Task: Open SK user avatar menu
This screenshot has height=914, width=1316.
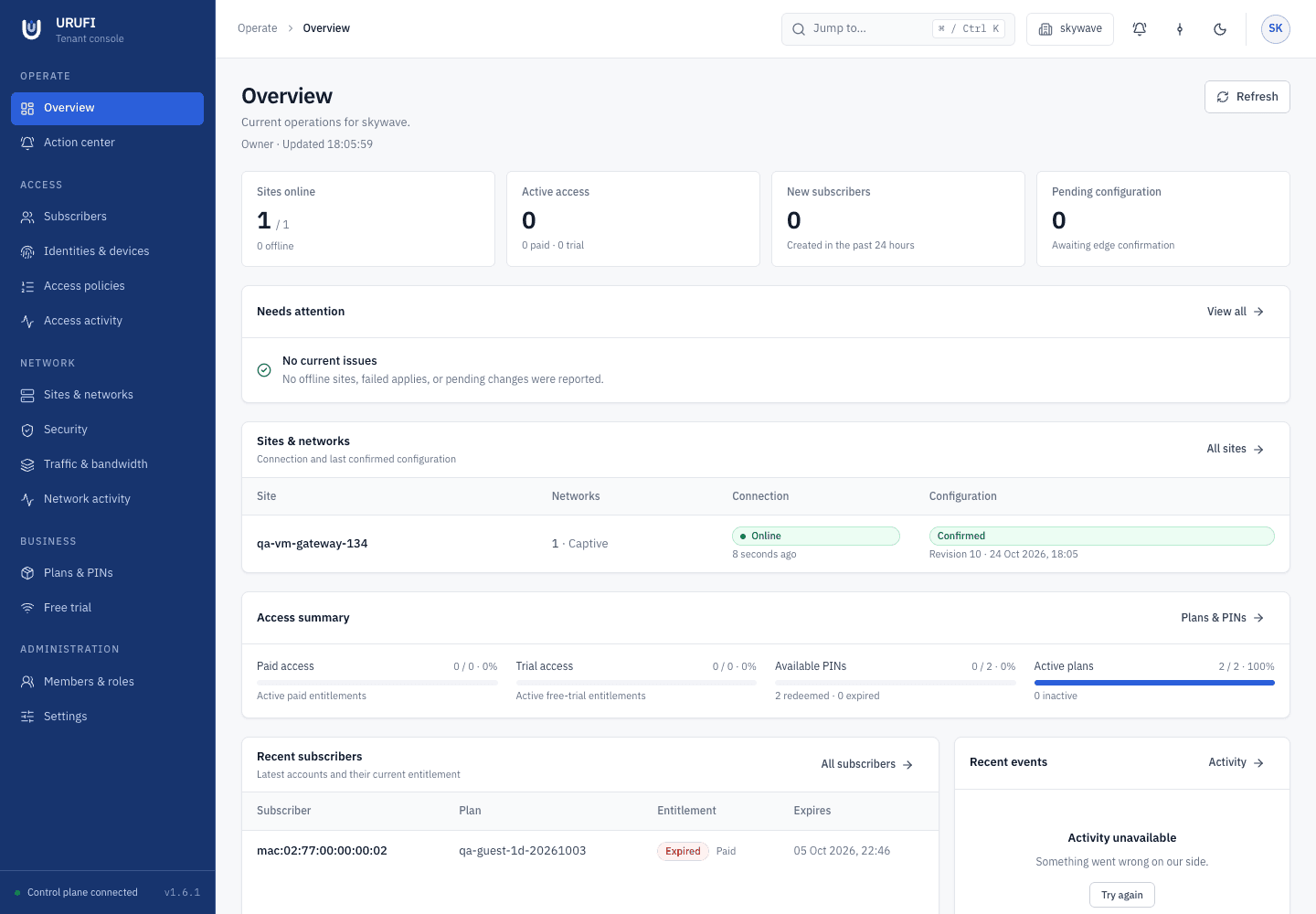Action: point(1276,29)
